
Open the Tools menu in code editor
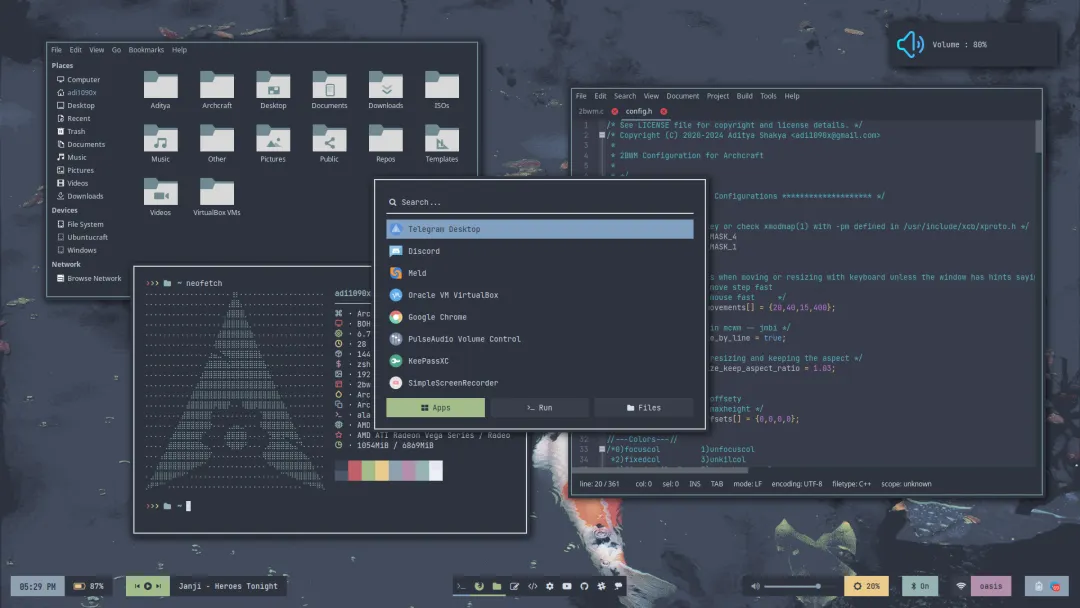768,96
